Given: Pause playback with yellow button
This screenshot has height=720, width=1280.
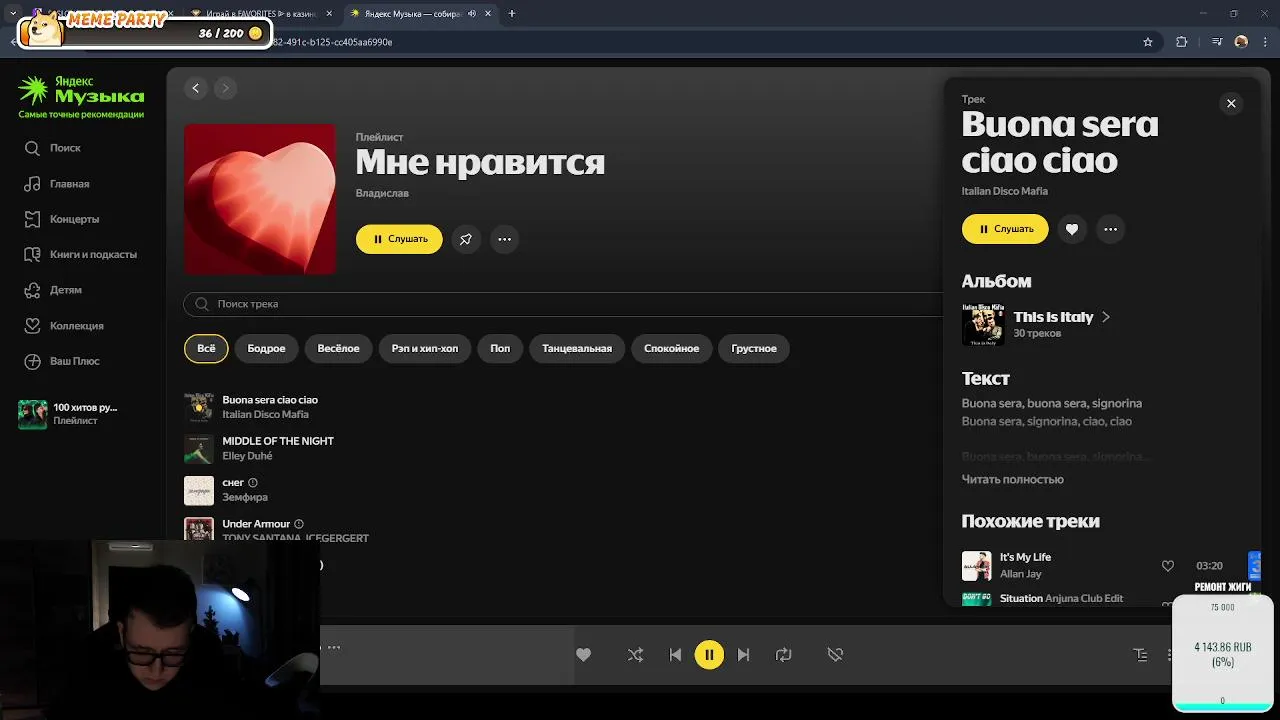Looking at the screenshot, I should coord(709,655).
